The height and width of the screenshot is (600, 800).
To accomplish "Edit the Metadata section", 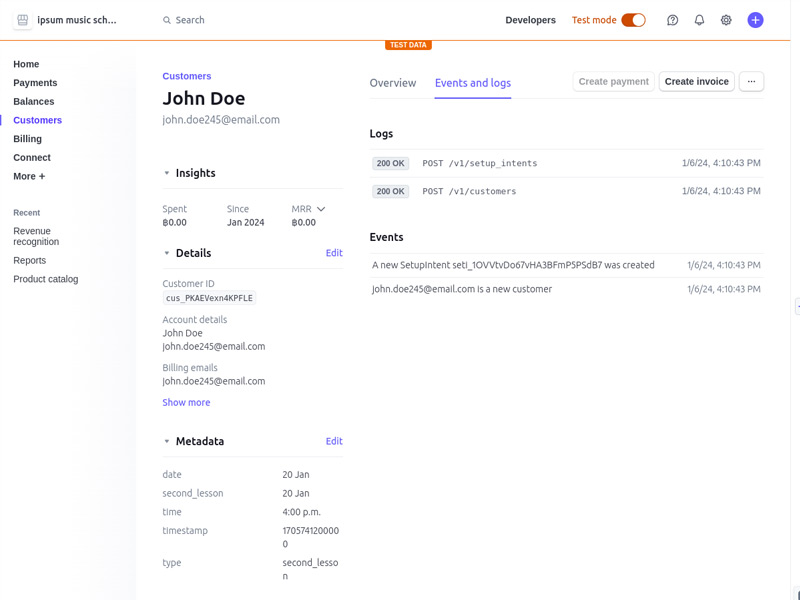I will pos(334,441).
